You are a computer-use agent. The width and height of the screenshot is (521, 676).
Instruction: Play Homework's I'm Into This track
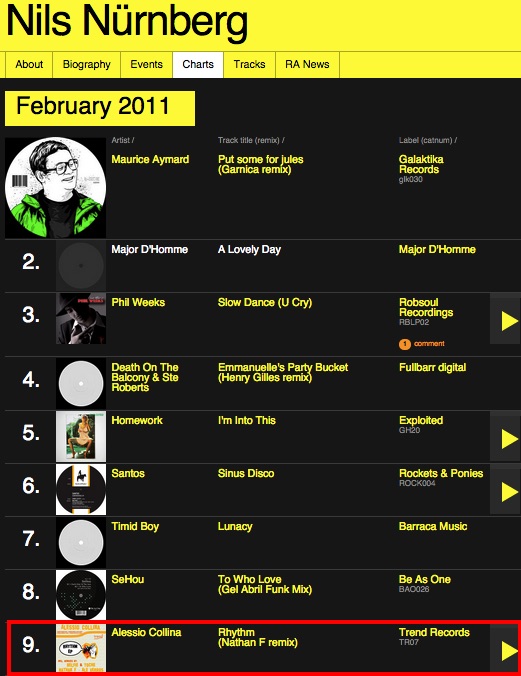(505, 436)
